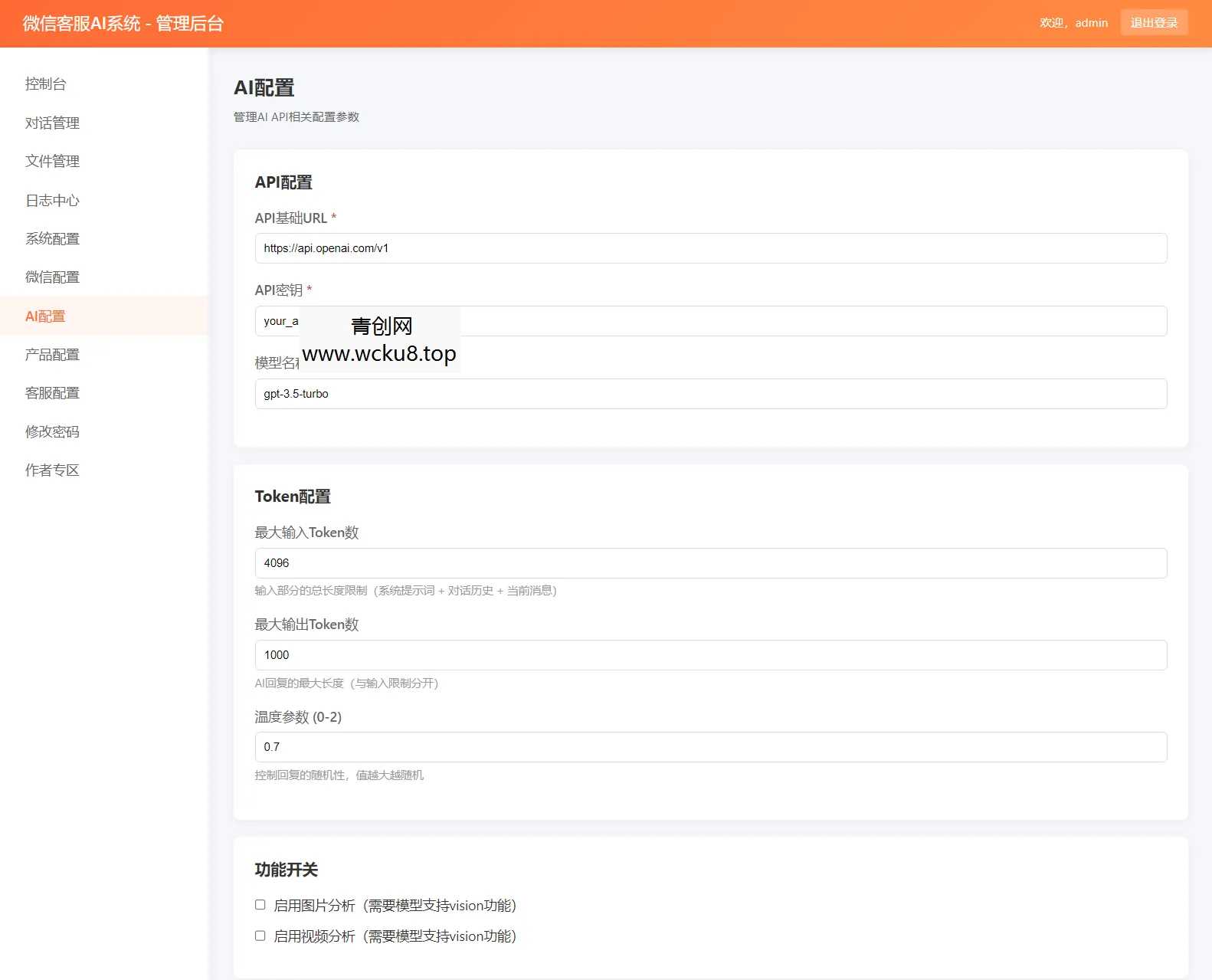Click into the API密钥 input field
The width and height of the screenshot is (1212, 980).
710,321
